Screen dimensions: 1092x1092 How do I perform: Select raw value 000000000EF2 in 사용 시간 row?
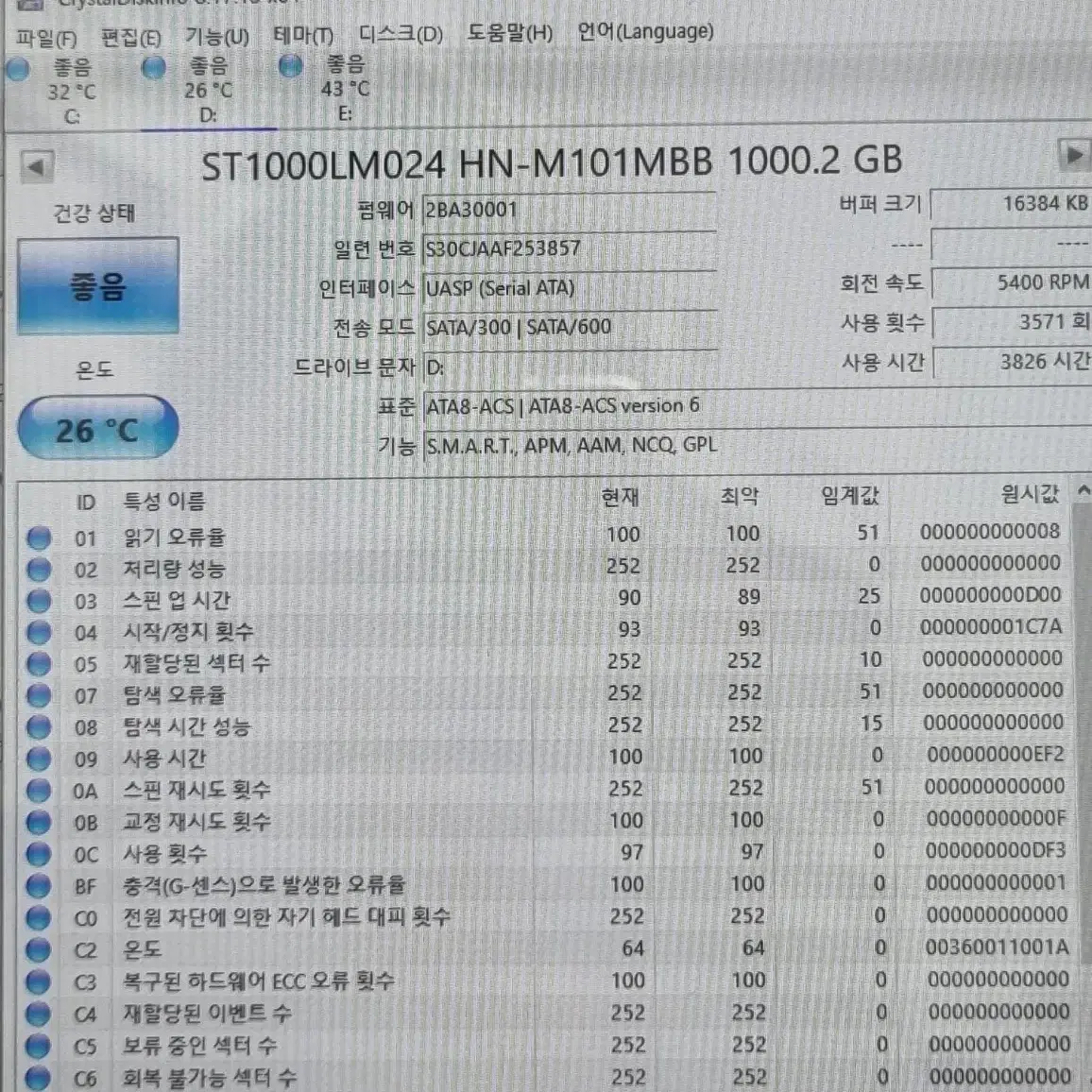996,754
